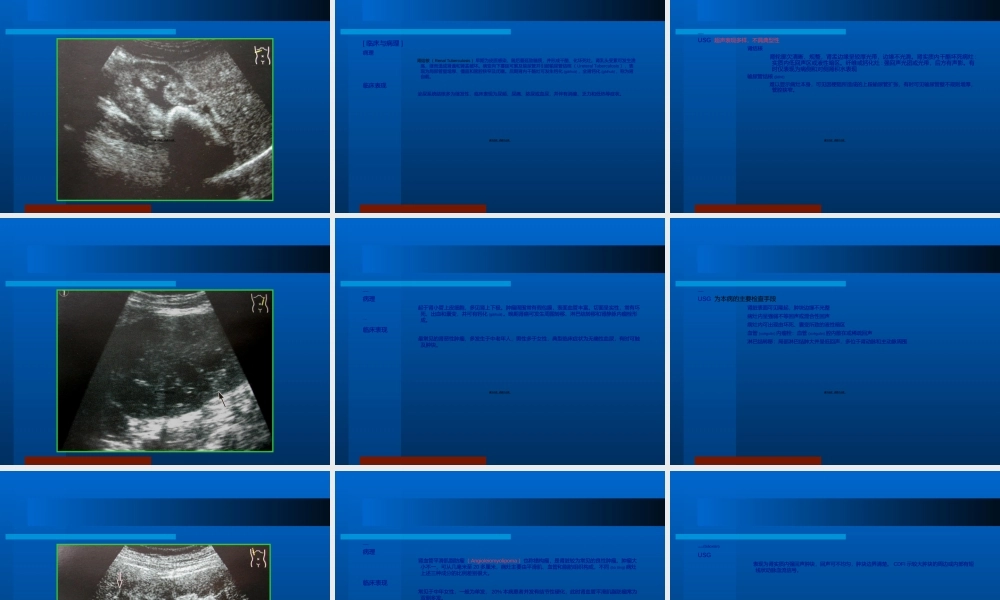1000x600 pixels.
Task: Click red bar at bottom of top-middle slide
Action: tap(422, 209)
